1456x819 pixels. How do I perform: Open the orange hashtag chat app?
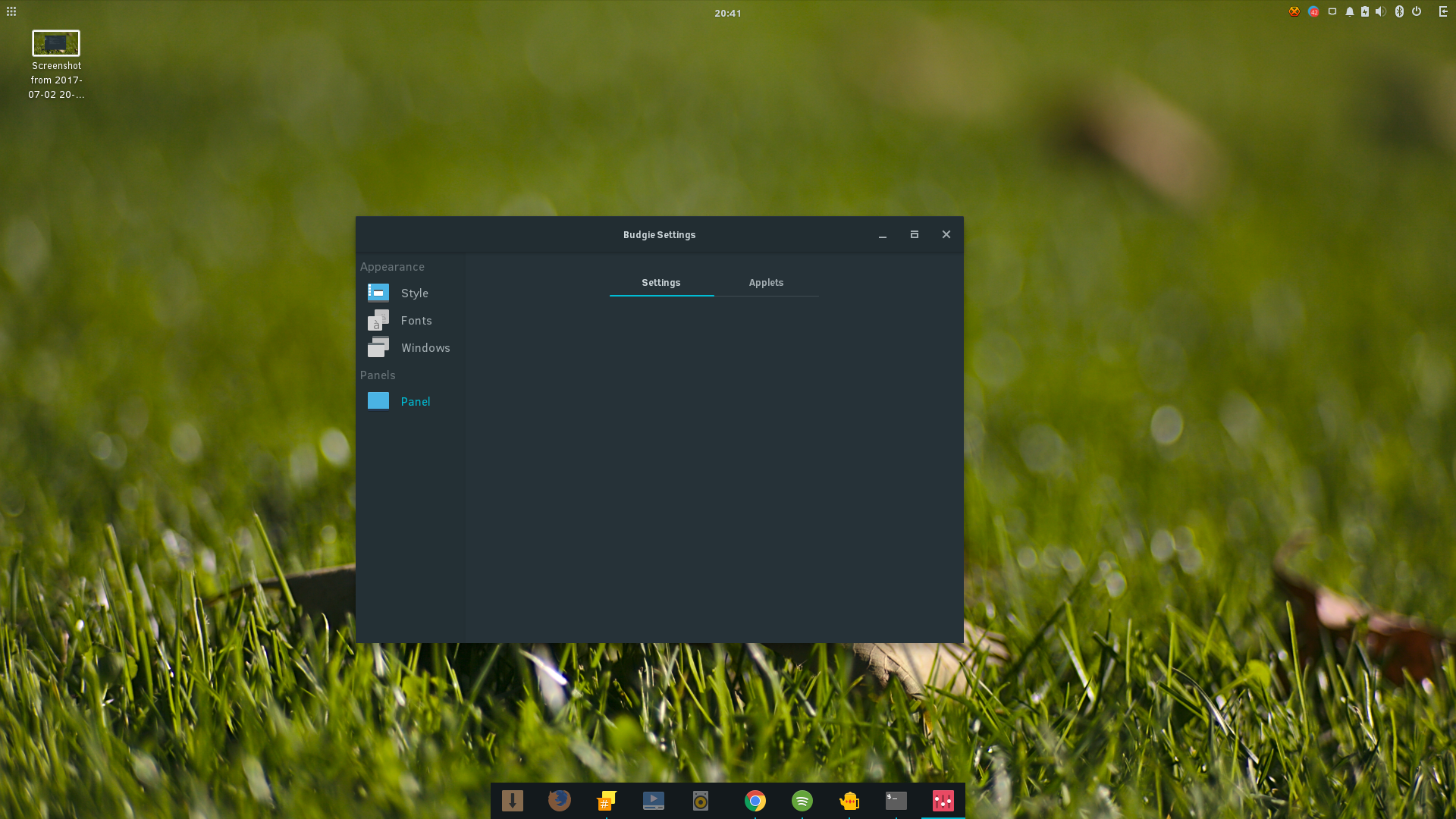tap(607, 801)
